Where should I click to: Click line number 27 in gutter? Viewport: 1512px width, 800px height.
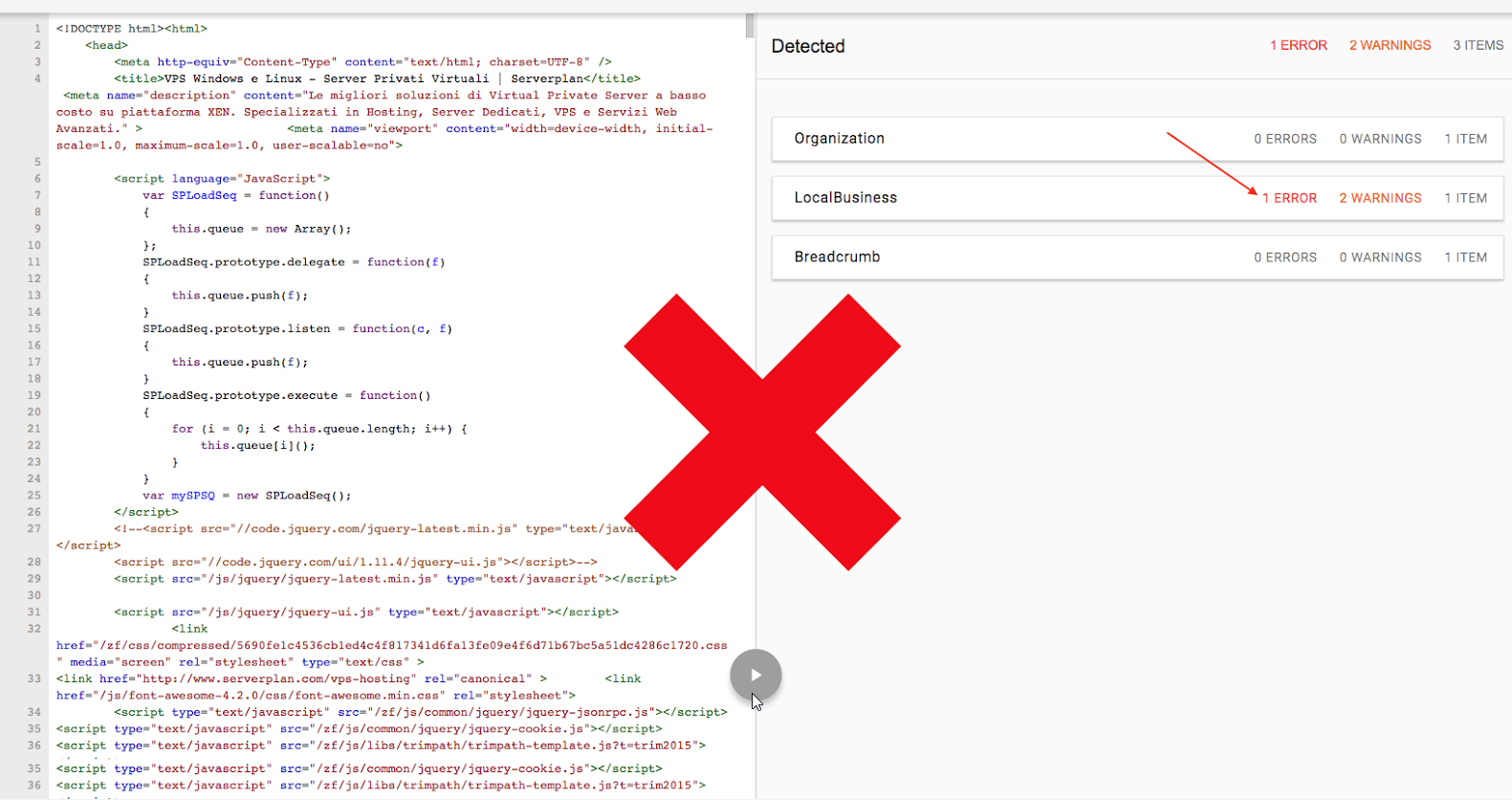[33, 529]
